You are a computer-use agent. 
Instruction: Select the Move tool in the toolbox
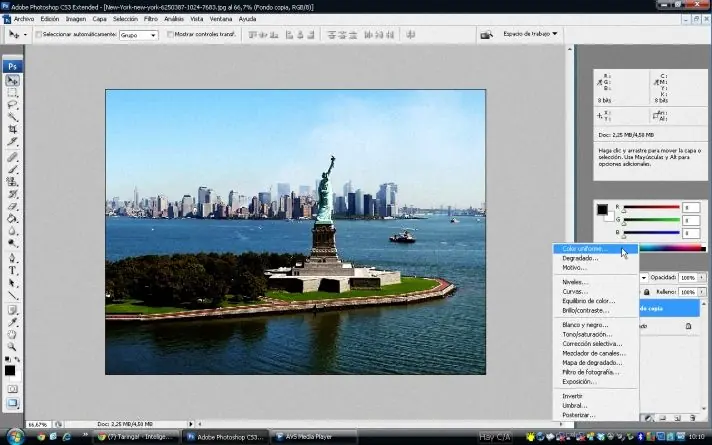(13, 80)
